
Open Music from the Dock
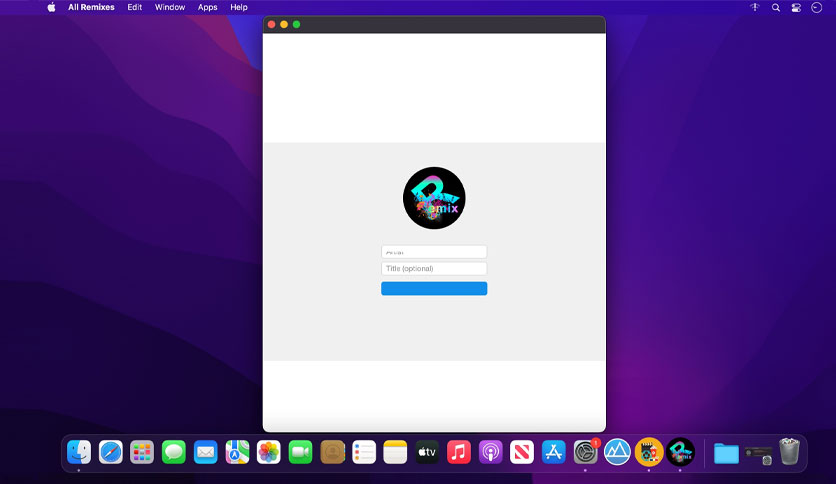pos(459,453)
